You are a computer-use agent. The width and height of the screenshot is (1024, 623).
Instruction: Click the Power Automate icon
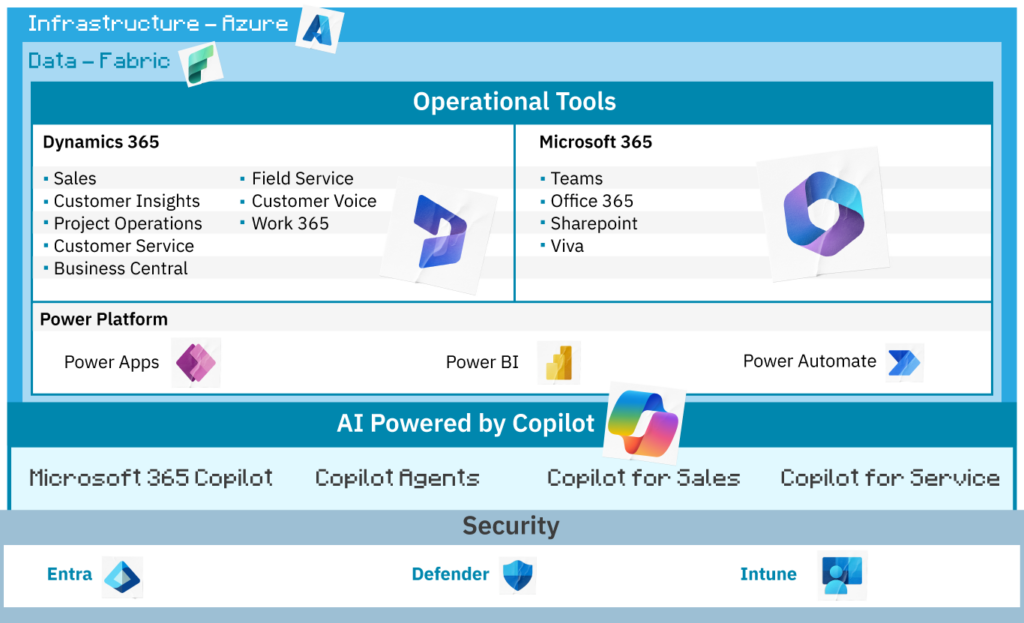pyautogui.click(x=904, y=362)
